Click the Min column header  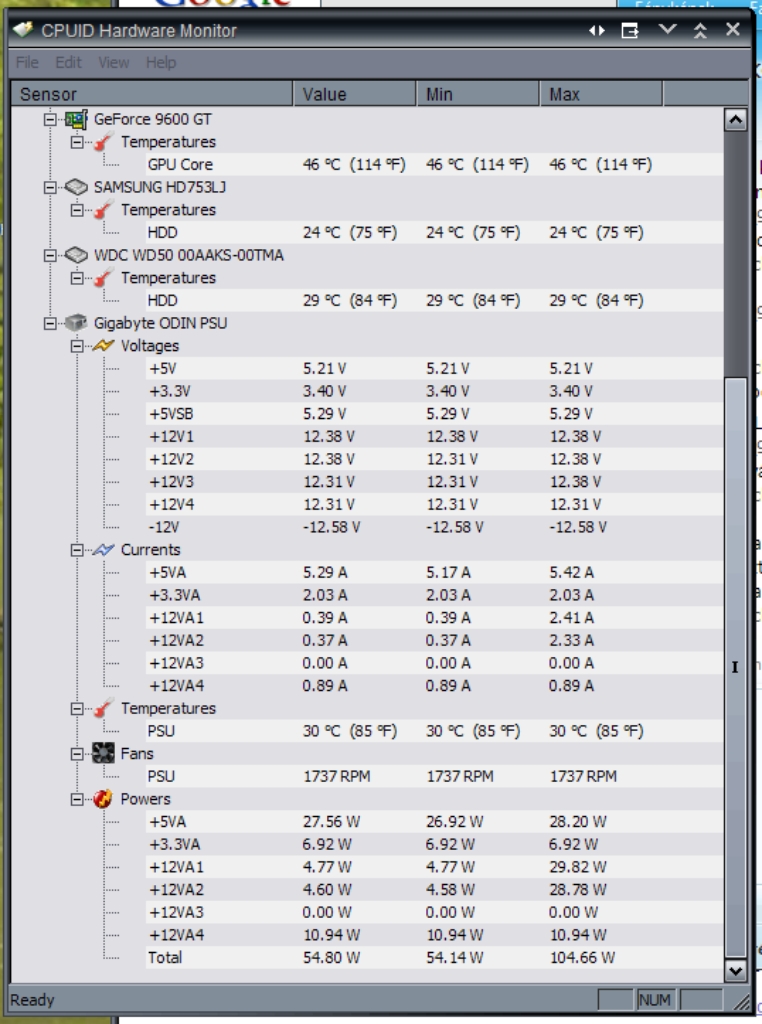tap(478, 94)
